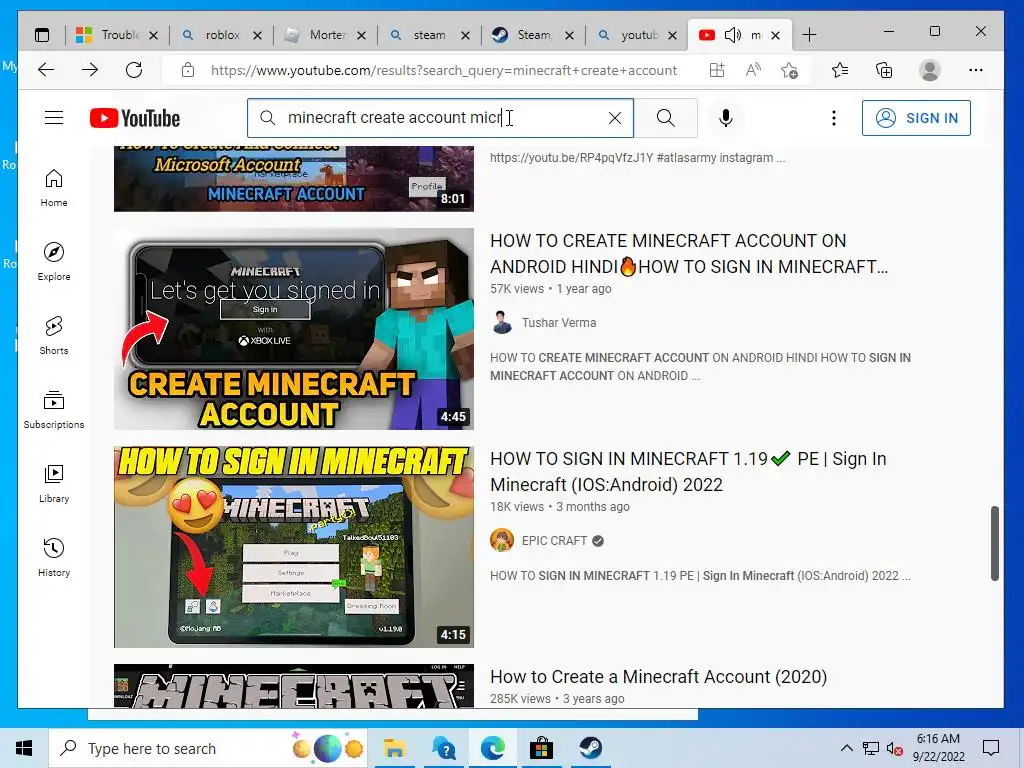Open the Get Help taskbar icon
The height and width of the screenshot is (768, 1024).
(444, 748)
